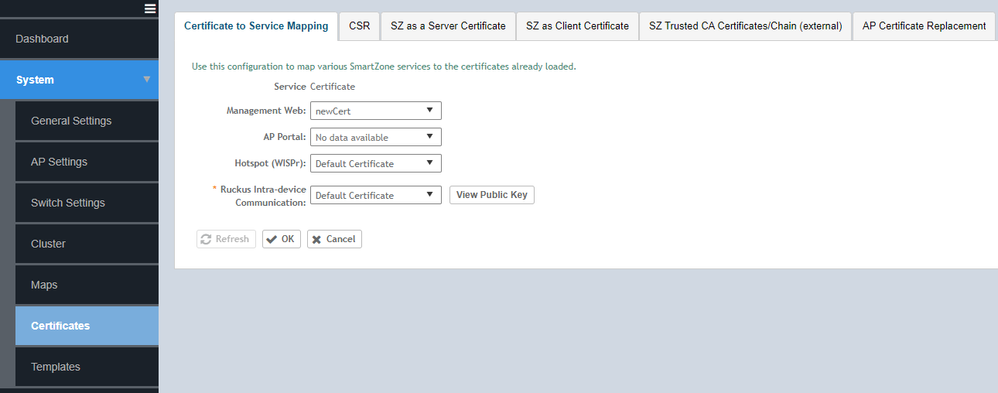This screenshot has width=998, height=393.
Task: Open the AP Portal certificate dropdown
Action: click(x=376, y=137)
